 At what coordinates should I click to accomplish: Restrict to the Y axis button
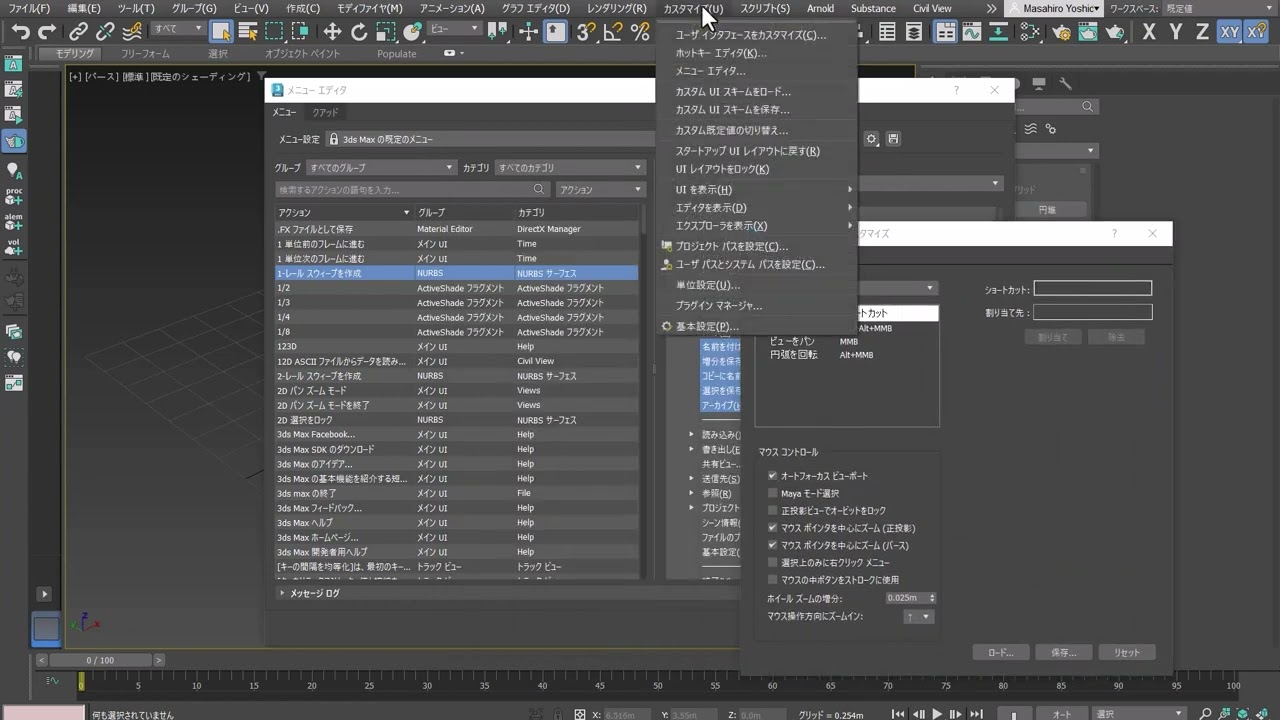click(x=1176, y=32)
